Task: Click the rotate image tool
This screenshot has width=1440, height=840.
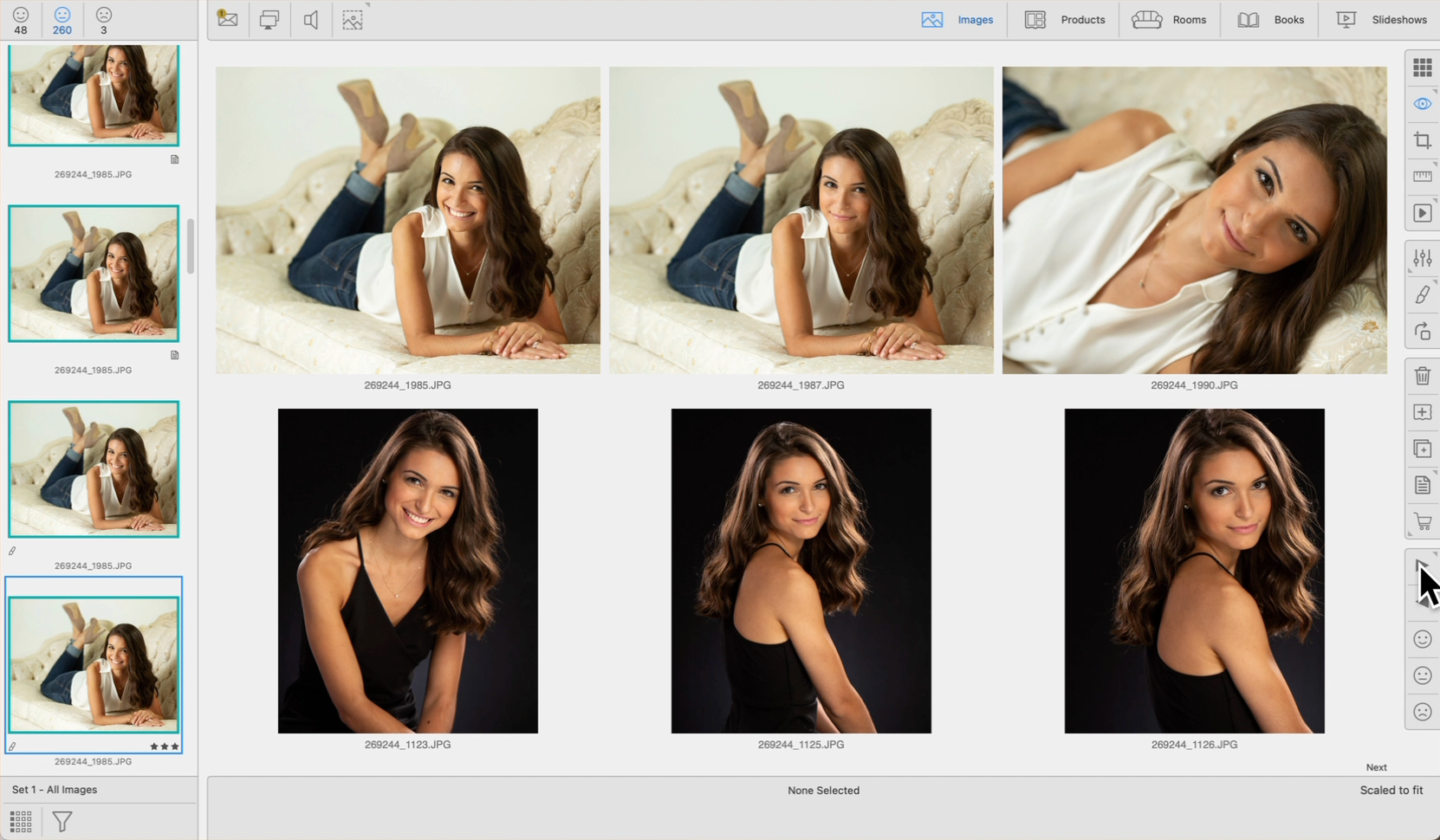Action: pos(1422,332)
